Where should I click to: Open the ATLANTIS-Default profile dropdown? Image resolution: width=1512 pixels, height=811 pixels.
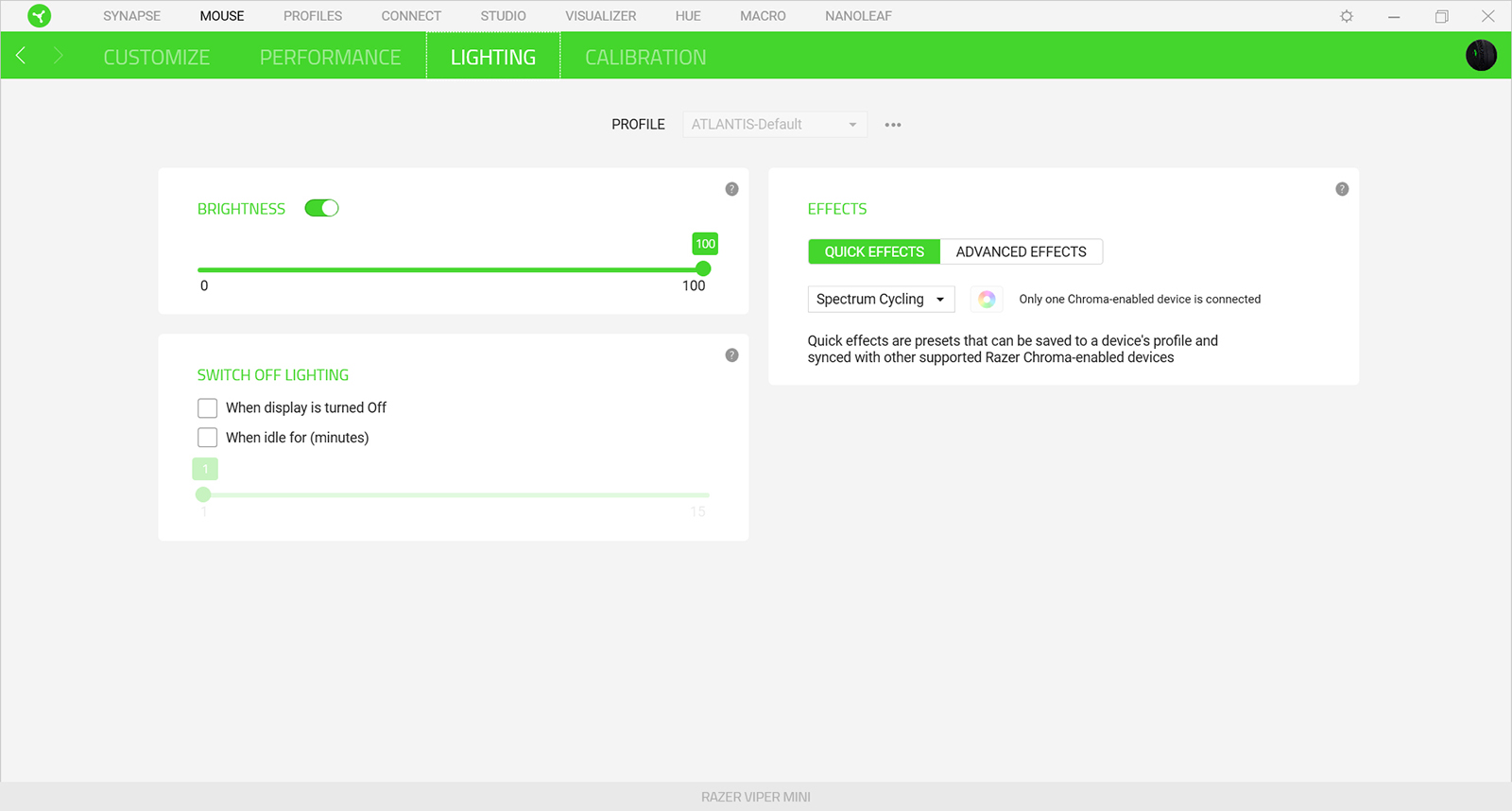click(775, 125)
